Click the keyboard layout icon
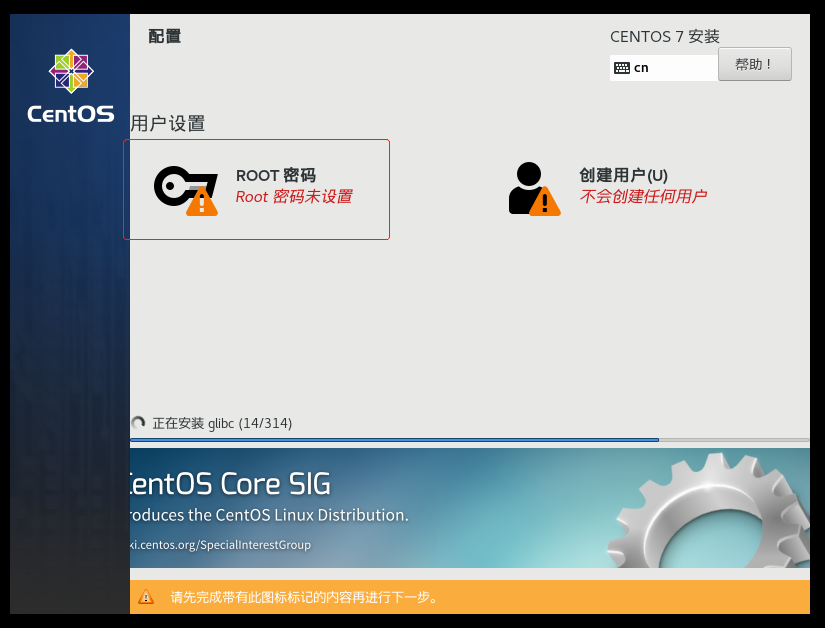This screenshot has height=628, width=825. click(622, 68)
